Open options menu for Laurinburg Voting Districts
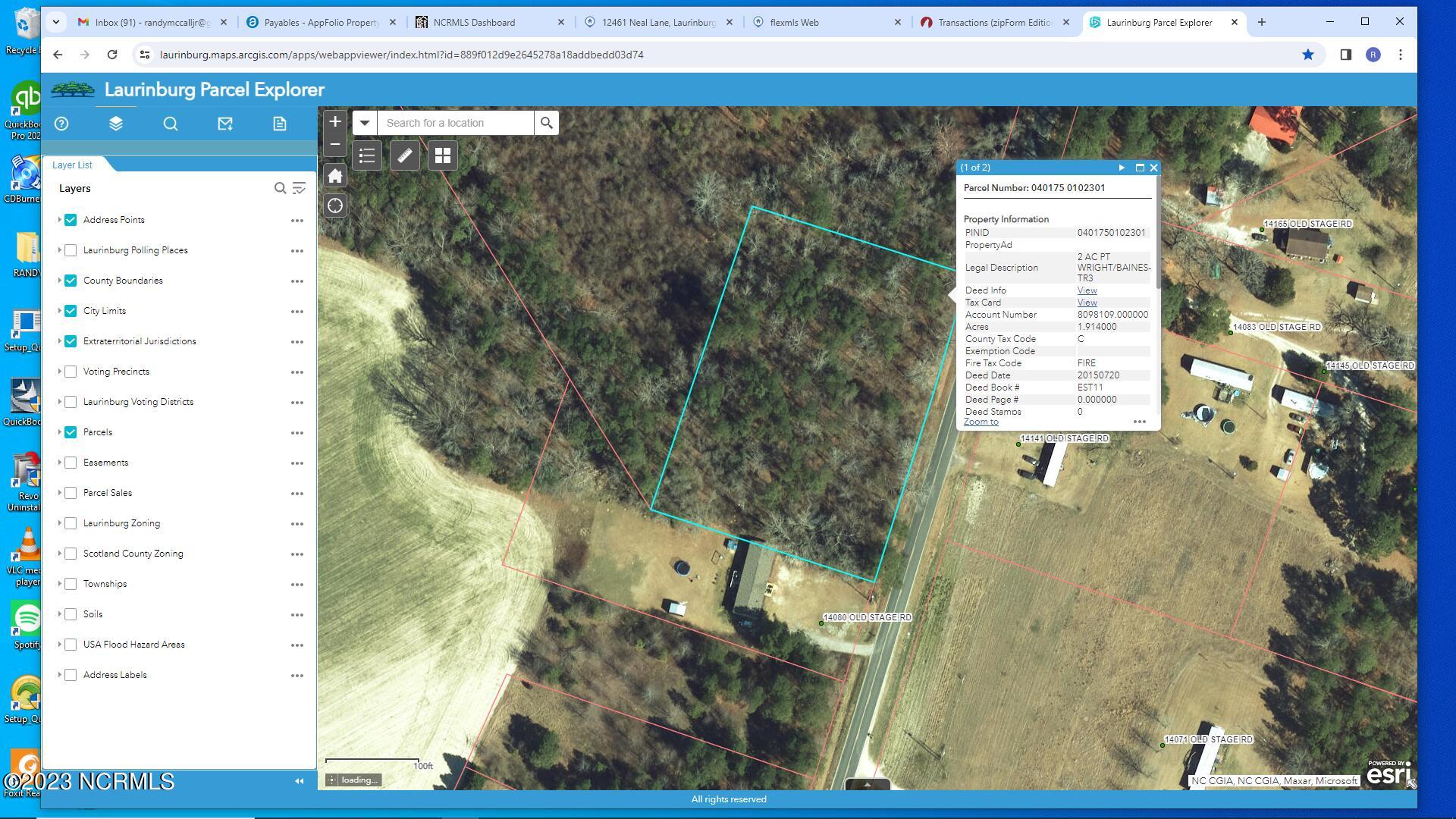This screenshot has width=1456, height=819. click(x=297, y=403)
